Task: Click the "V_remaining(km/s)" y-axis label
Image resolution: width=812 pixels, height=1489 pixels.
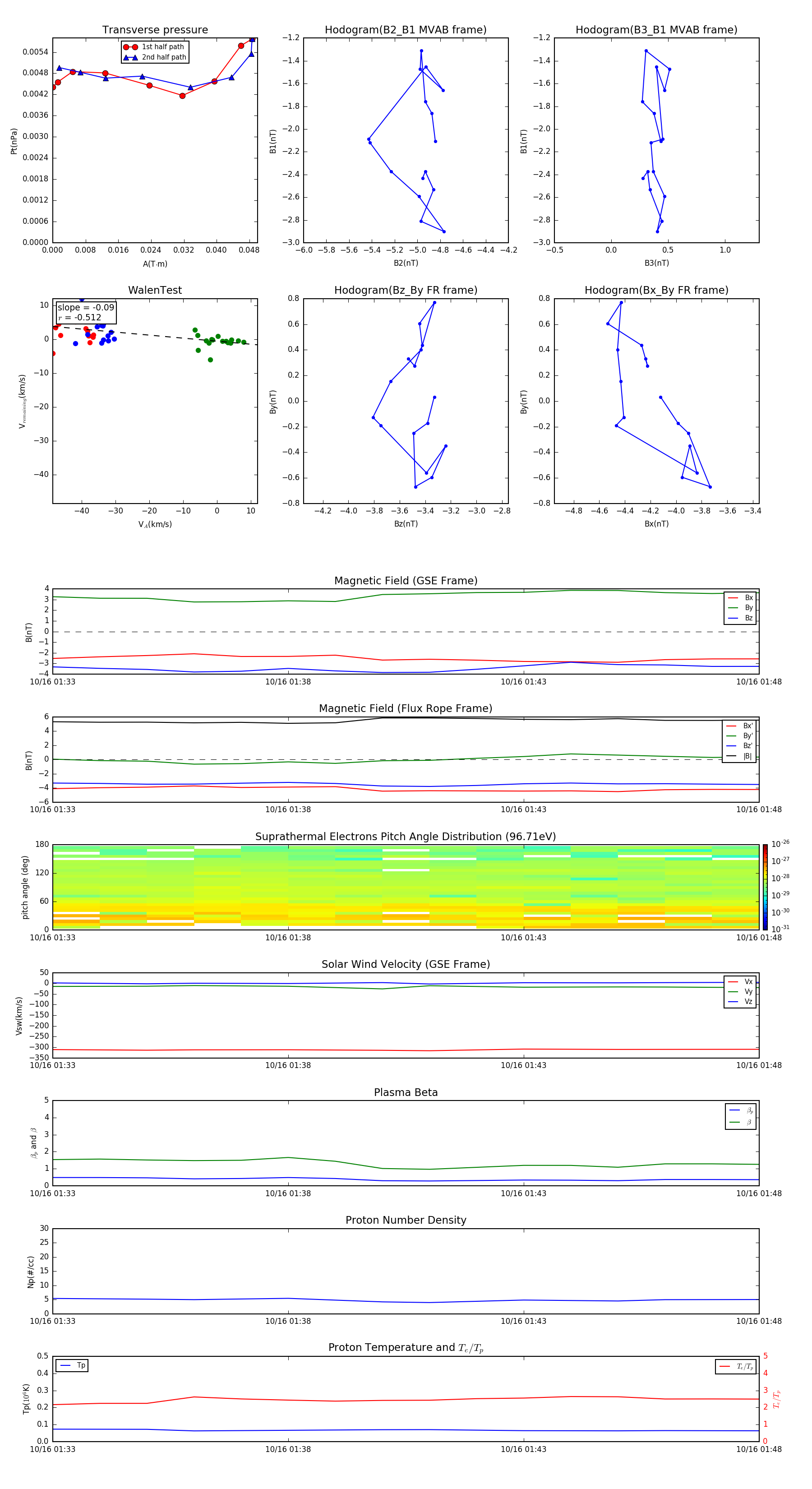Action: click(x=22, y=401)
